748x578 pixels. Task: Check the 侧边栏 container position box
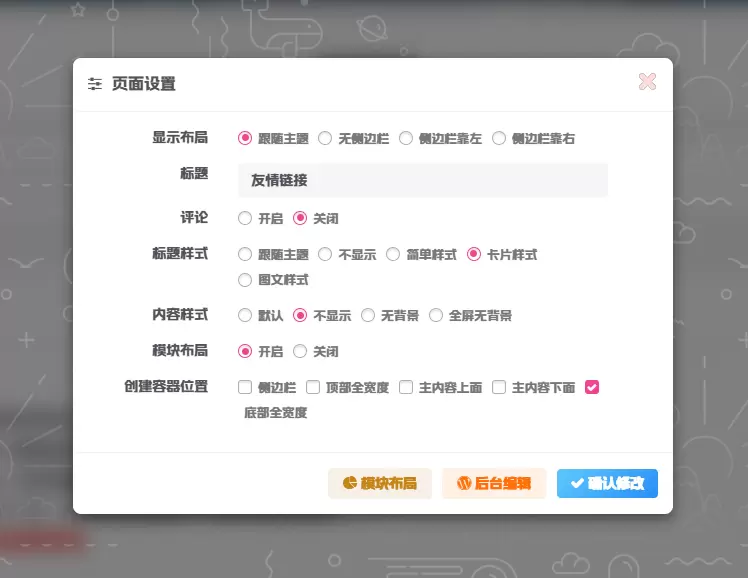(x=245, y=387)
